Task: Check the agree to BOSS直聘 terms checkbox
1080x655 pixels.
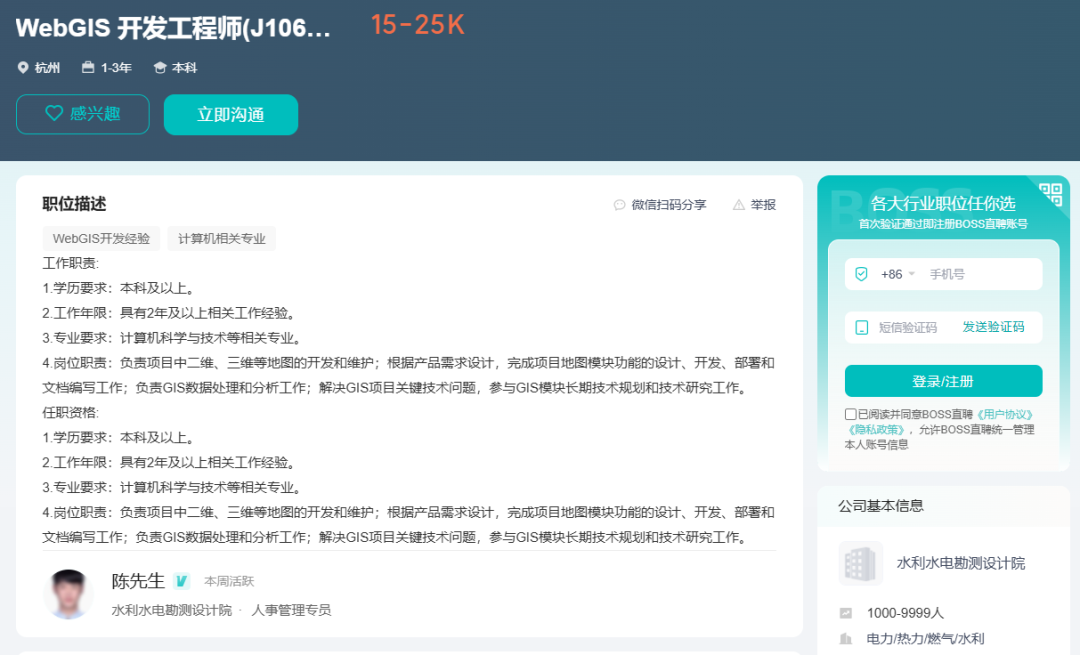Action: point(851,414)
